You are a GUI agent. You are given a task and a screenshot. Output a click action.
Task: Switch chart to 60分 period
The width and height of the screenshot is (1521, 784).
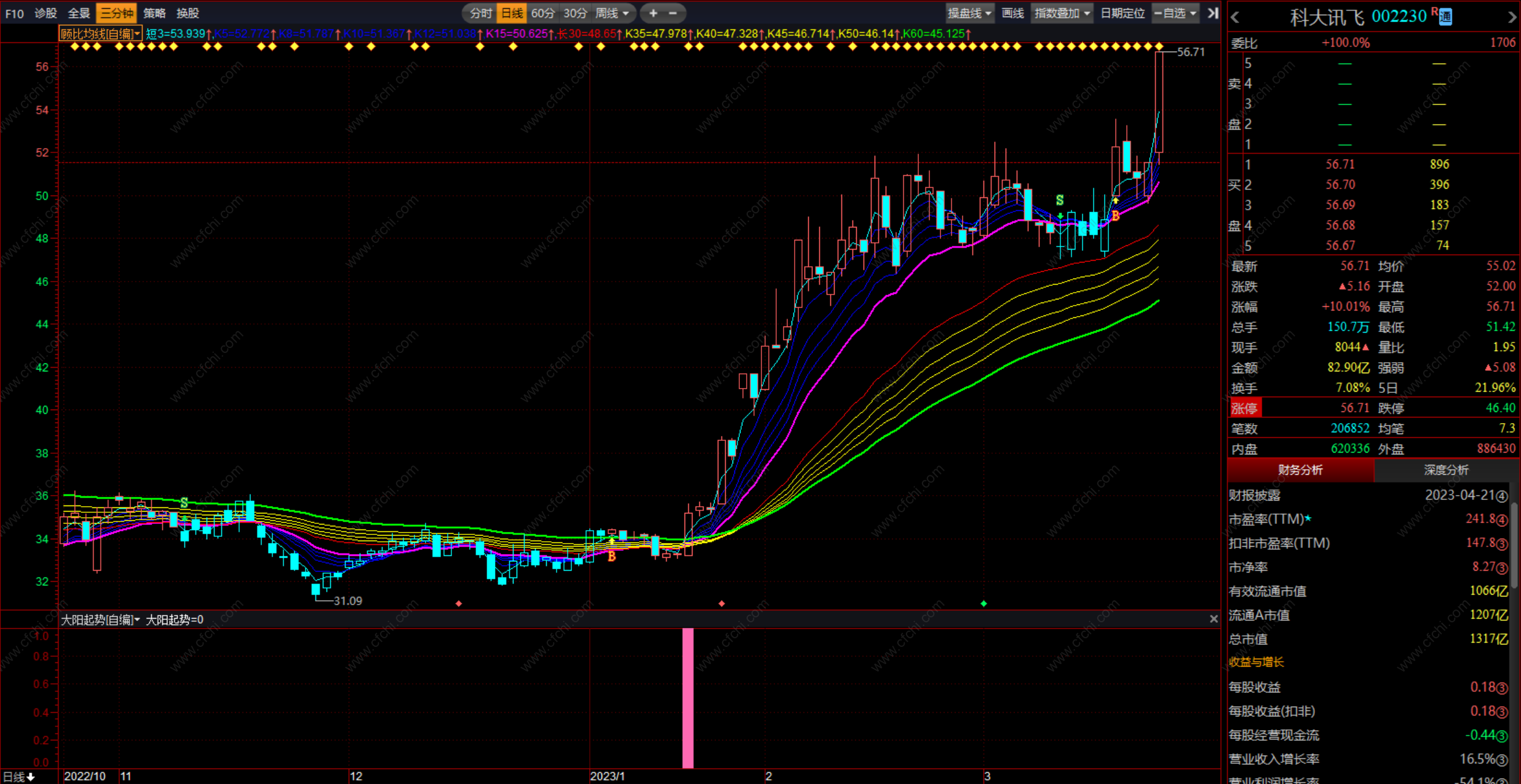542,13
